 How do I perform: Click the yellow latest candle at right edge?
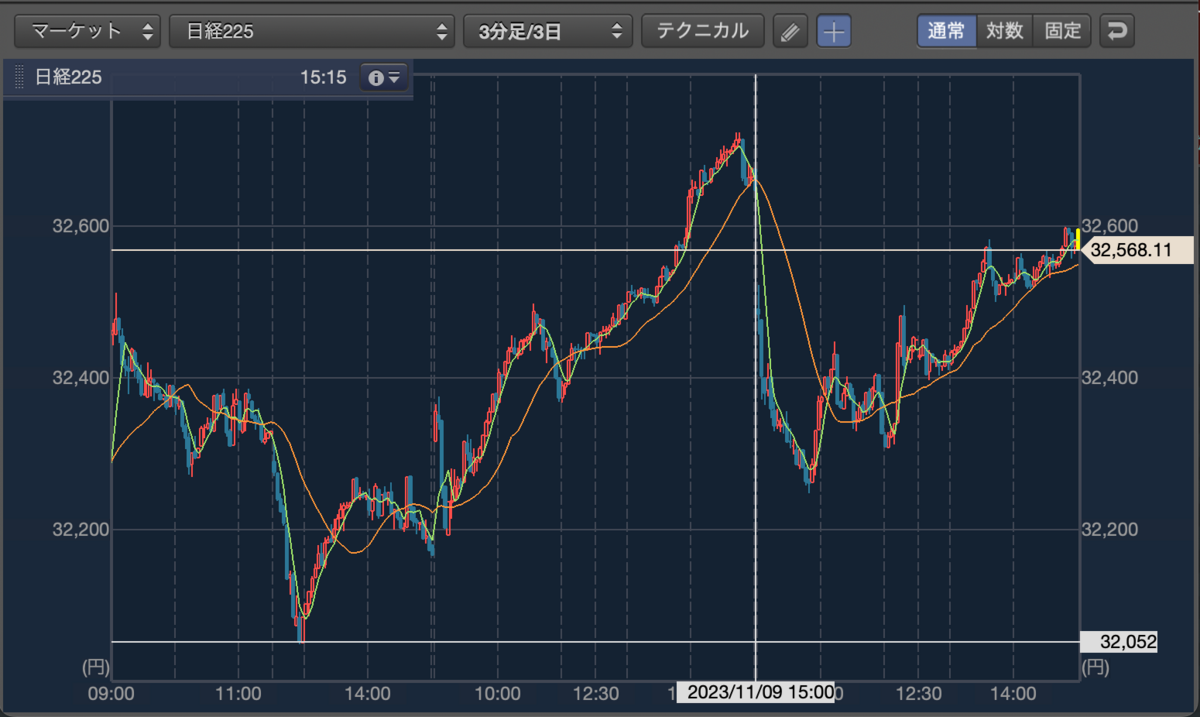point(1077,238)
